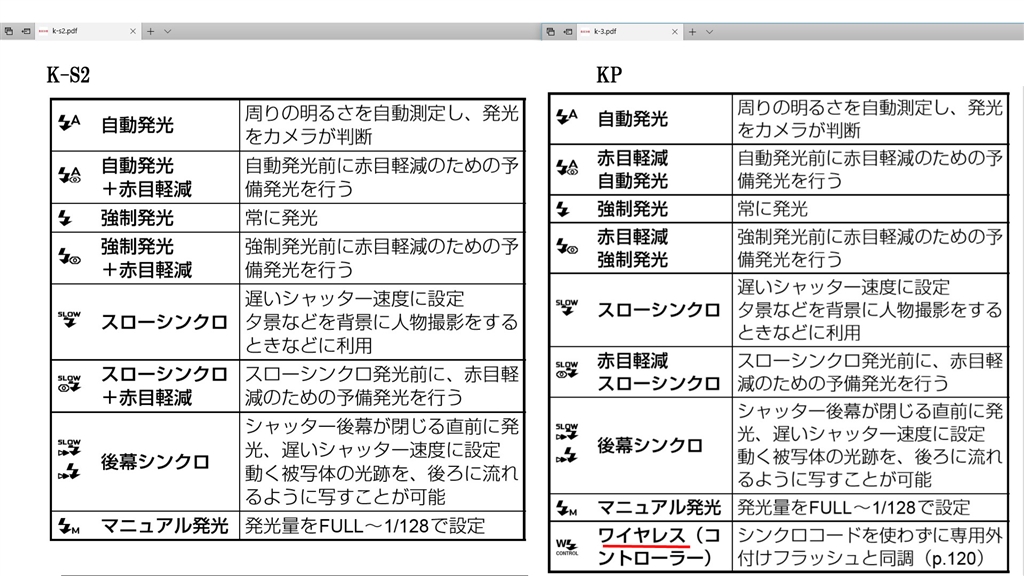Screen dimensions: 1024x576
Task: Click the 周りの明るさを自動測定し description in KP table
Action: (871, 119)
